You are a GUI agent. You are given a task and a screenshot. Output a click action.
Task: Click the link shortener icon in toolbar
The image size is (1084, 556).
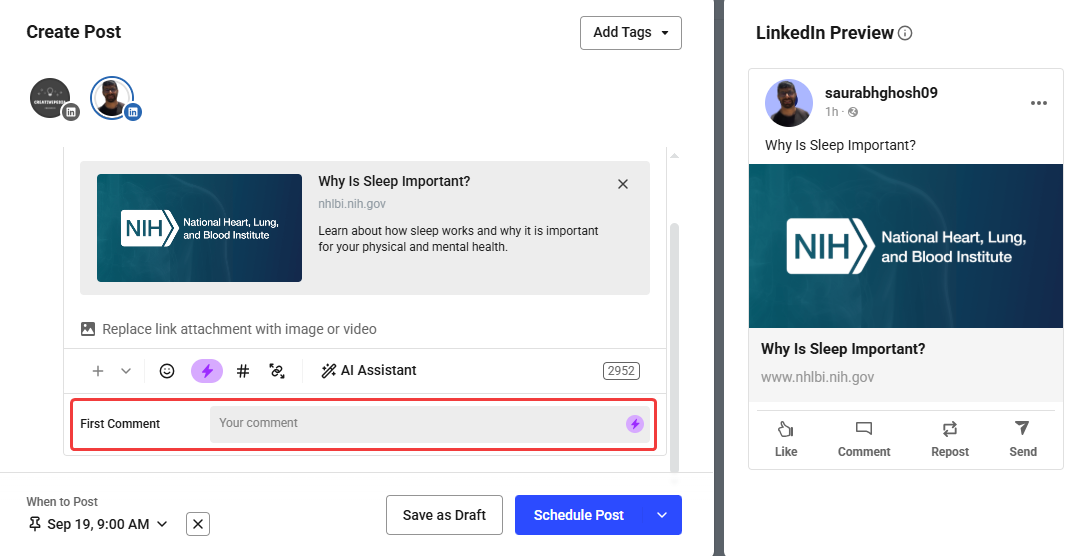pos(277,371)
